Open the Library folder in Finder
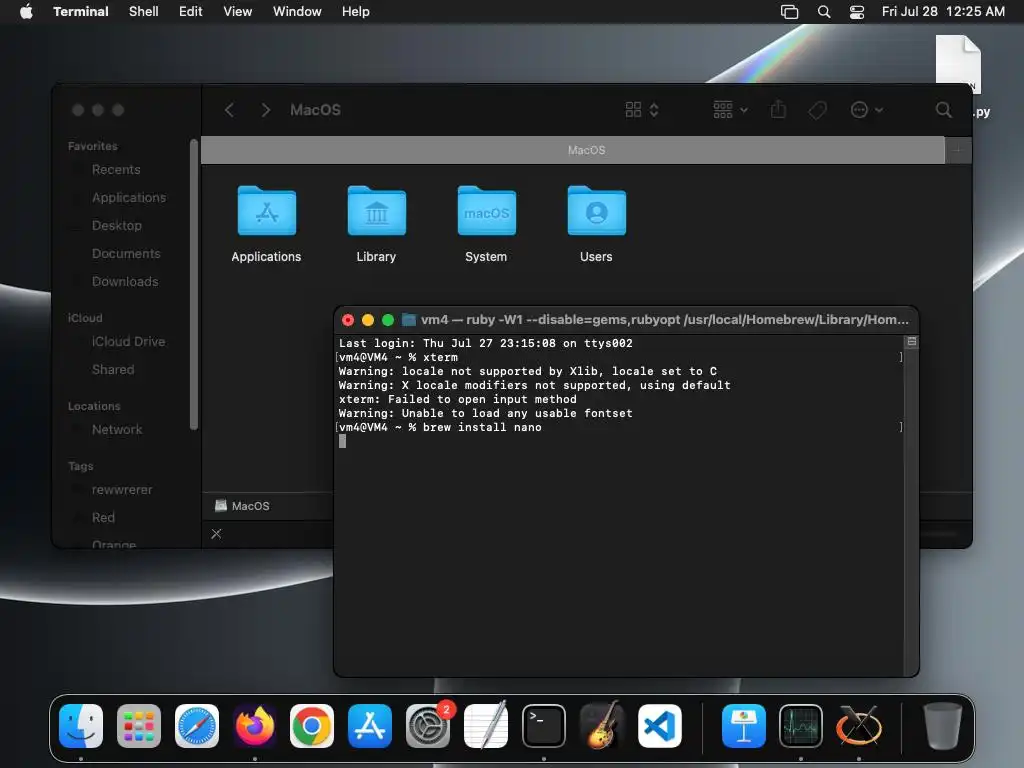This screenshot has height=768, width=1024. [x=376, y=225]
